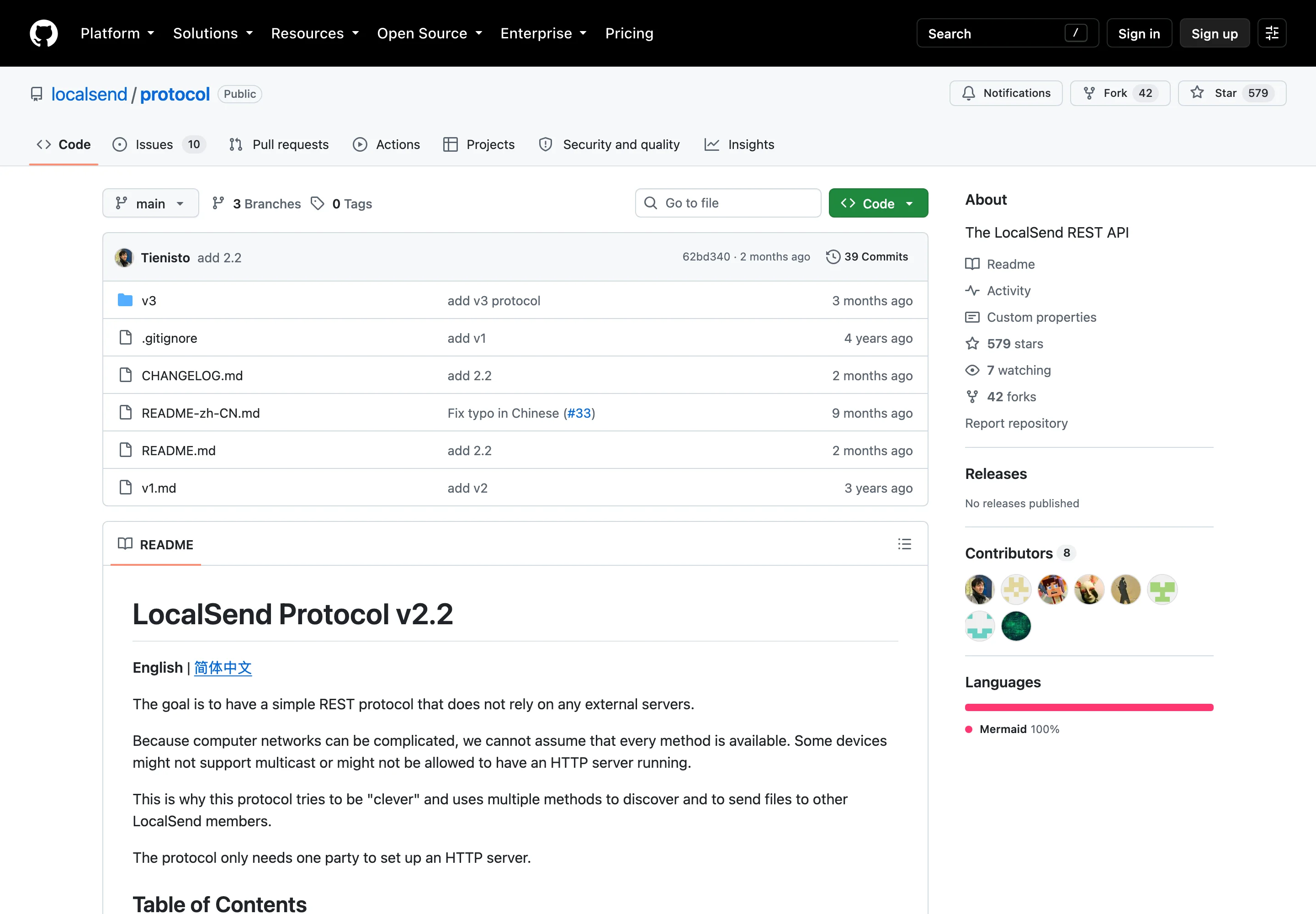1316x914 pixels.
Task: Open the v1.md file
Action: coord(159,488)
